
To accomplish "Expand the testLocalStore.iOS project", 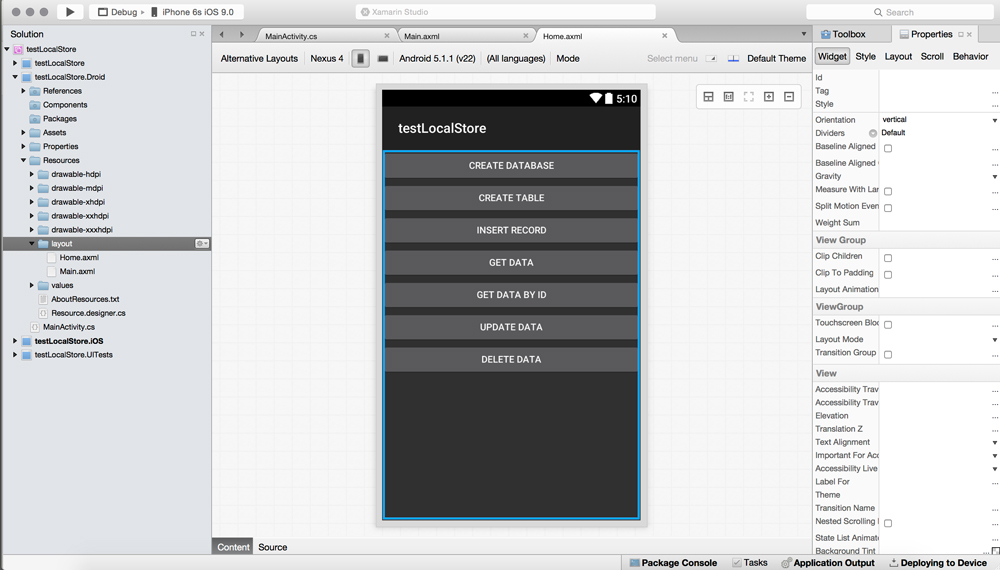I will [x=15, y=341].
